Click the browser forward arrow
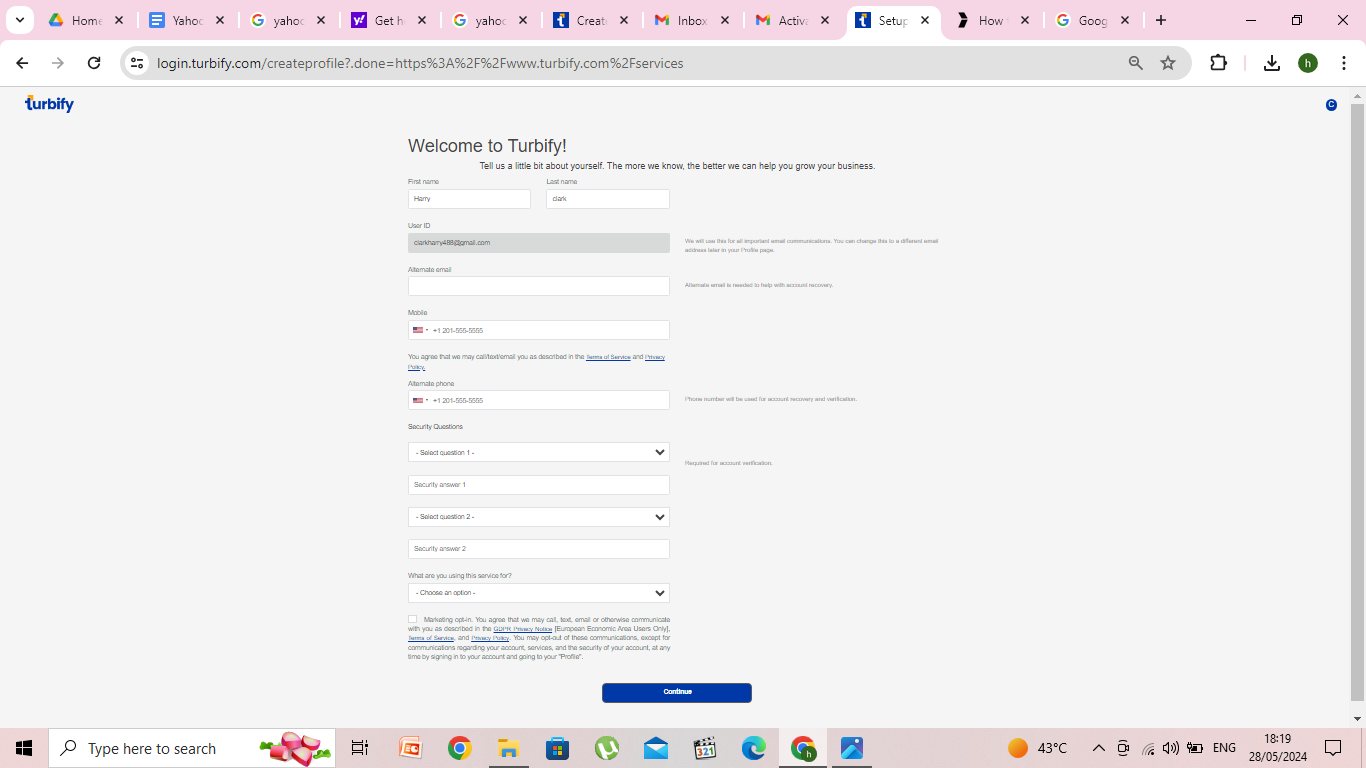This screenshot has width=1366, height=768. click(x=58, y=63)
